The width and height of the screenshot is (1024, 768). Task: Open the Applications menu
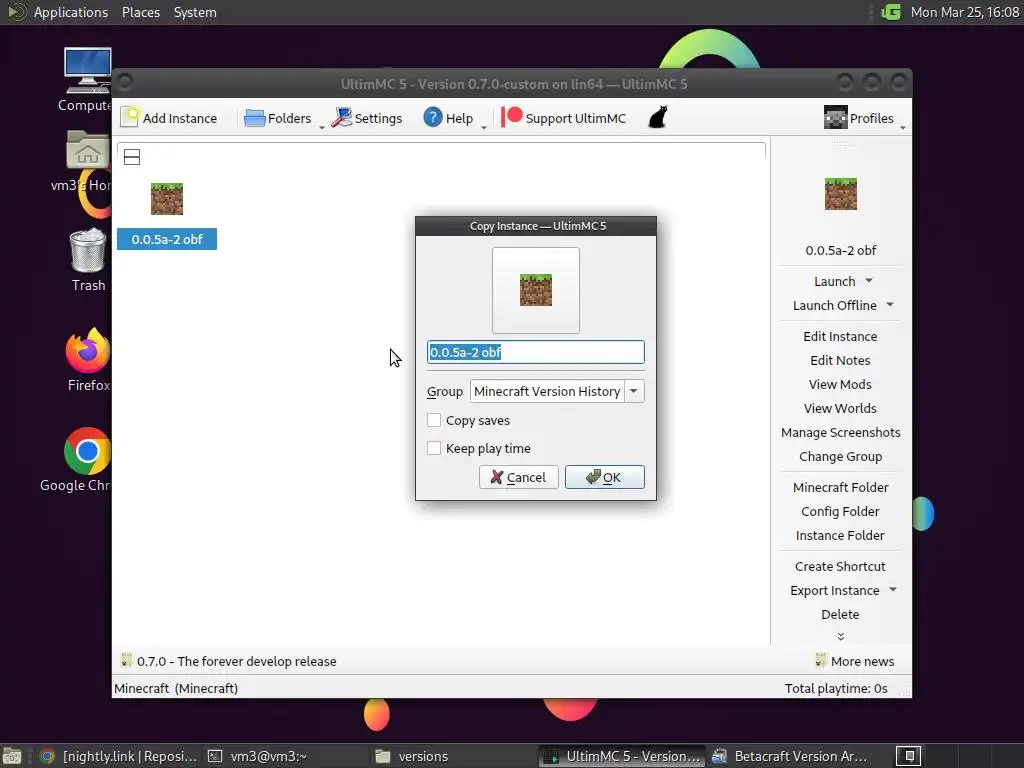point(71,12)
